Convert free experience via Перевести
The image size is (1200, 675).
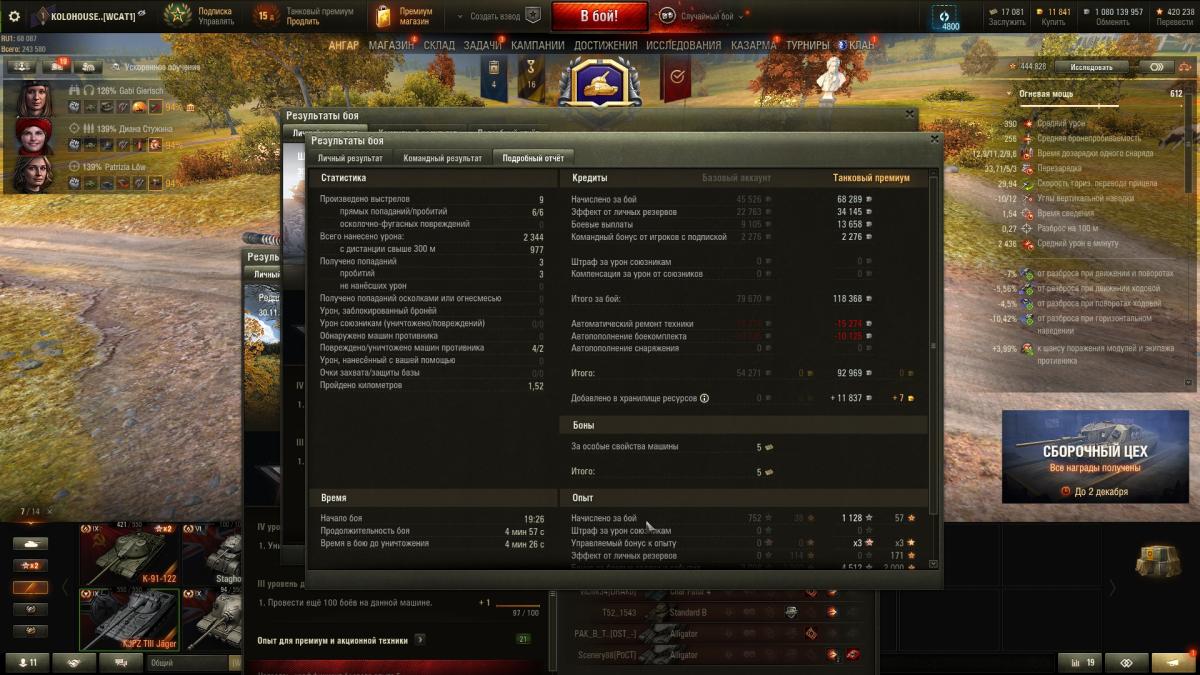pos(1175,22)
